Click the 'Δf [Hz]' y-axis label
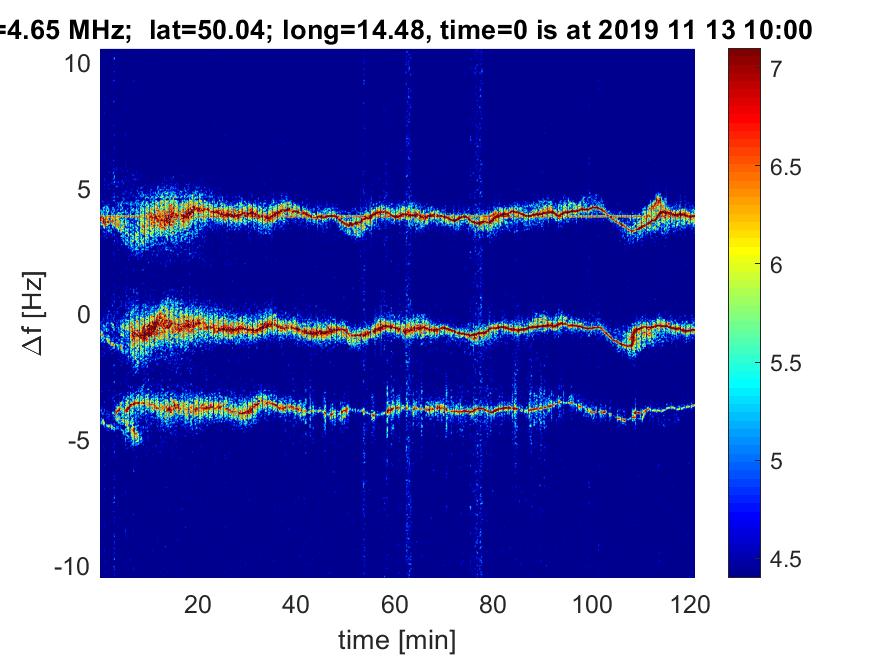The height and width of the screenshot is (656, 875). (34, 313)
